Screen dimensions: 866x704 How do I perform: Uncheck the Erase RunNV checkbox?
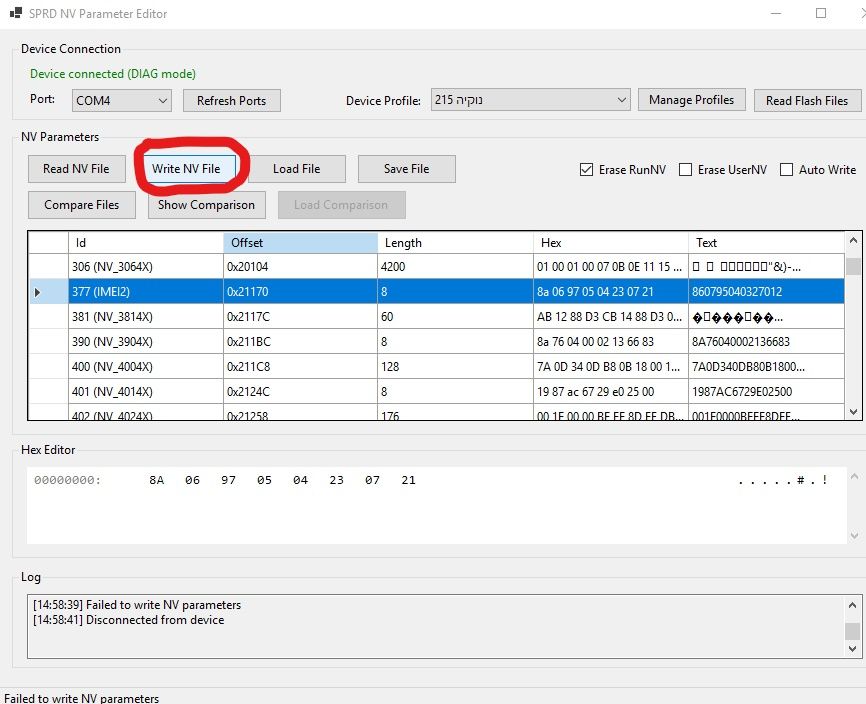click(x=586, y=170)
